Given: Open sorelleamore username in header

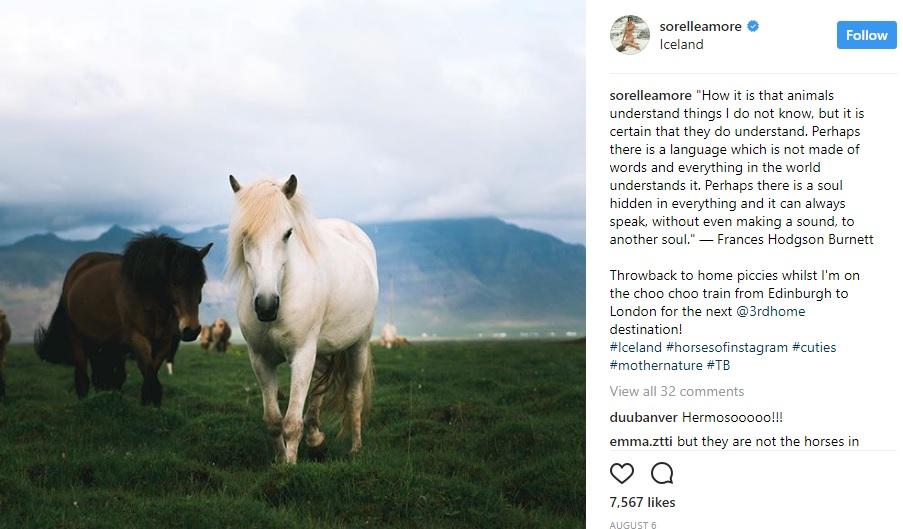Looking at the screenshot, I should 700,26.
